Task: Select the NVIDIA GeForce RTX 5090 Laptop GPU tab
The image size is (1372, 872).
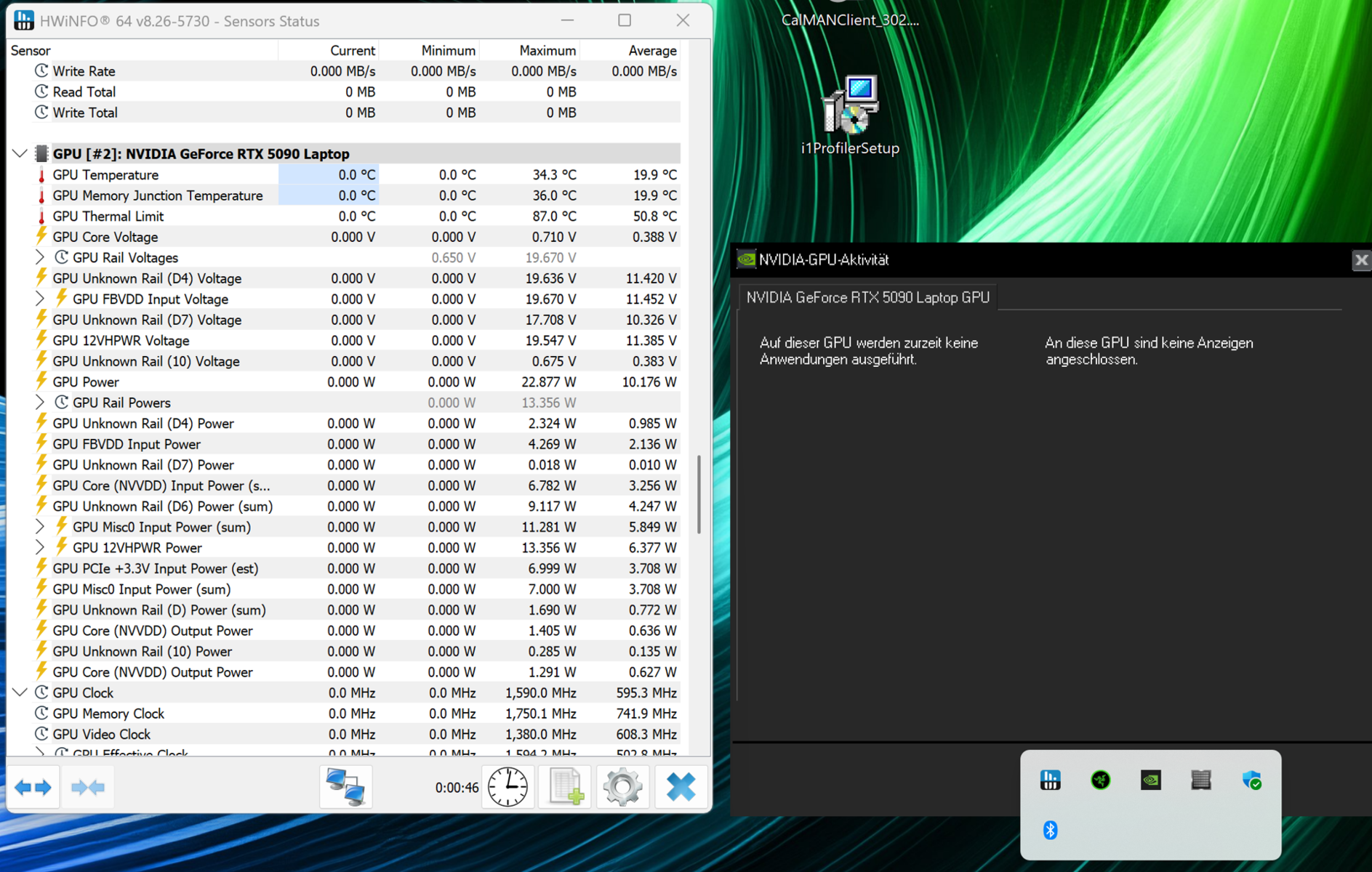Action: click(x=867, y=297)
